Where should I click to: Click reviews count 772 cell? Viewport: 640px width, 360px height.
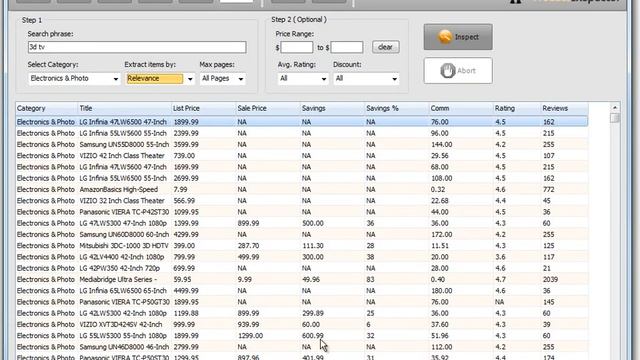[549, 189]
